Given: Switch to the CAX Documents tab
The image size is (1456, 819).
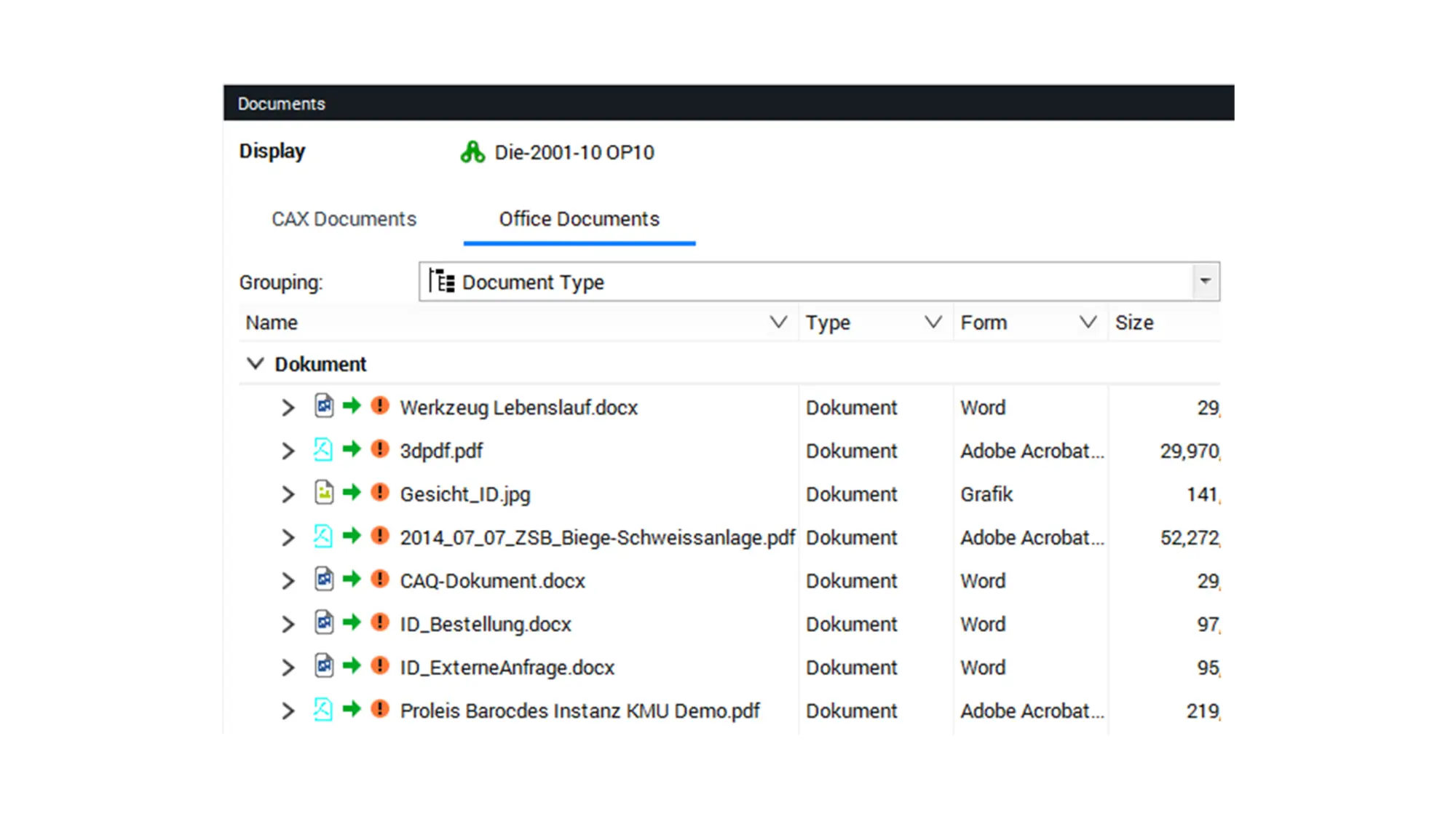Looking at the screenshot, I should (344, 219).
